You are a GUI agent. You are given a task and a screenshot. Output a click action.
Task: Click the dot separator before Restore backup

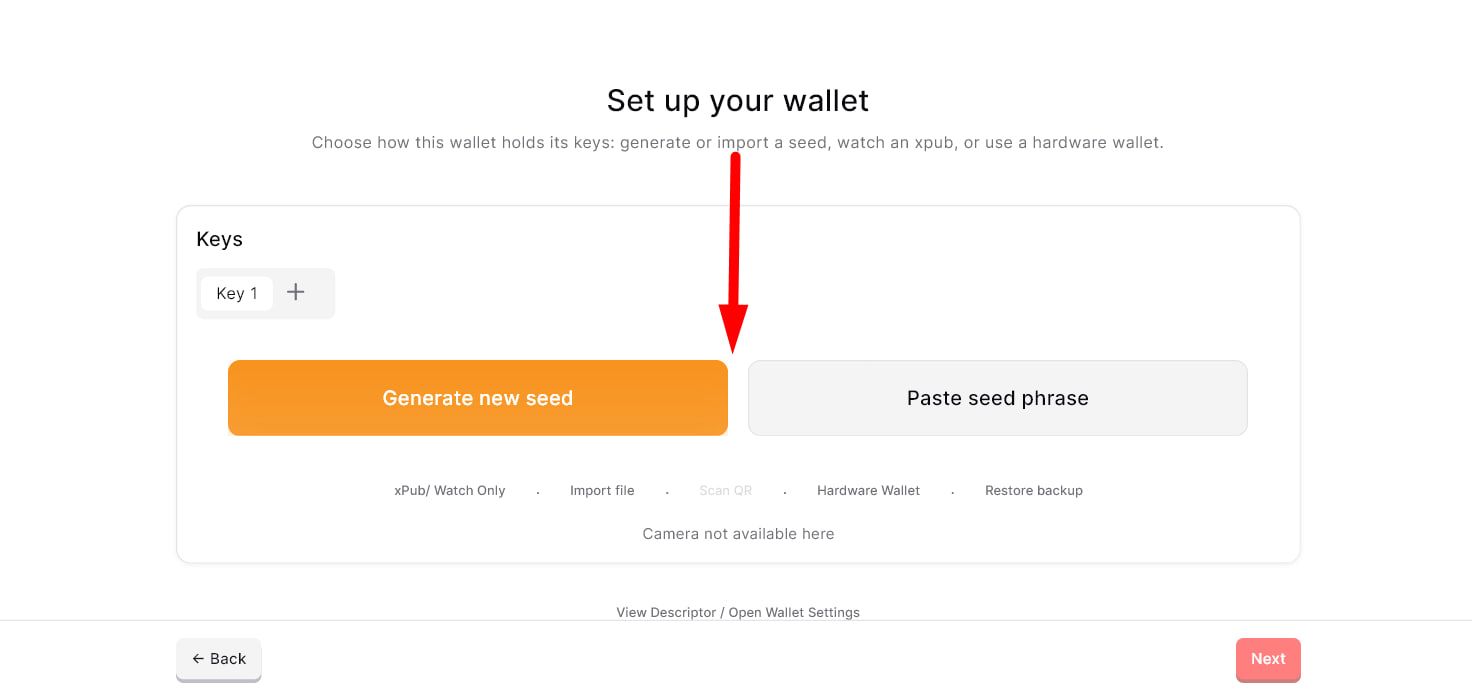tap(952, 492)
